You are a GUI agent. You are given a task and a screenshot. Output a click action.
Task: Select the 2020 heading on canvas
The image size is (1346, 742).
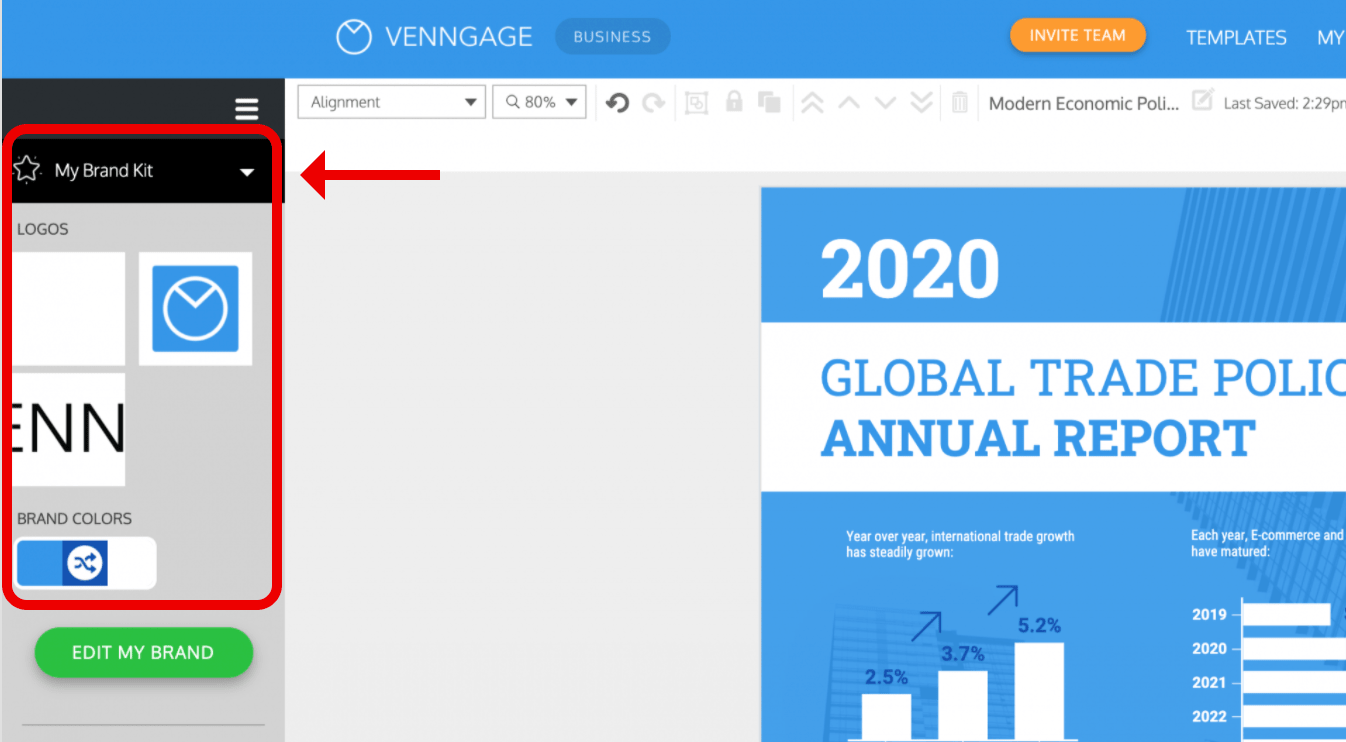tap(910, 269)
